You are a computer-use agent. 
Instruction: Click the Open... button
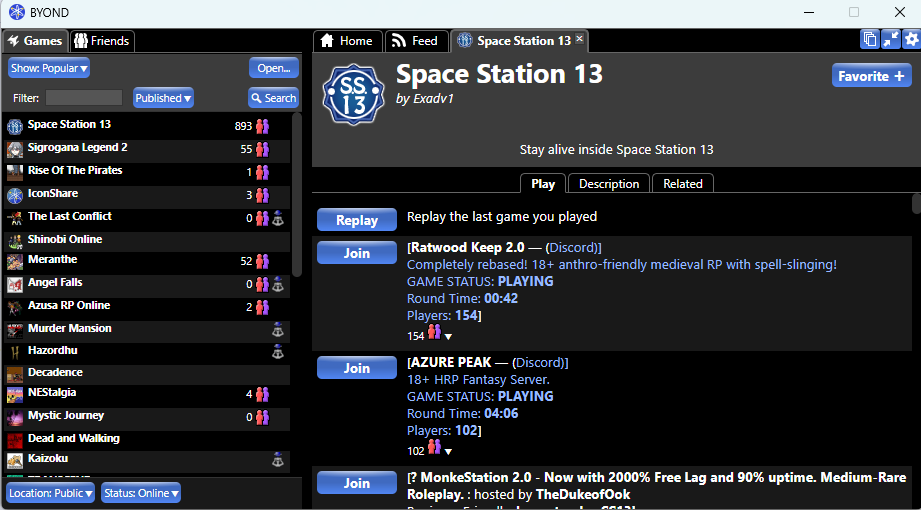tap(274, 68)
